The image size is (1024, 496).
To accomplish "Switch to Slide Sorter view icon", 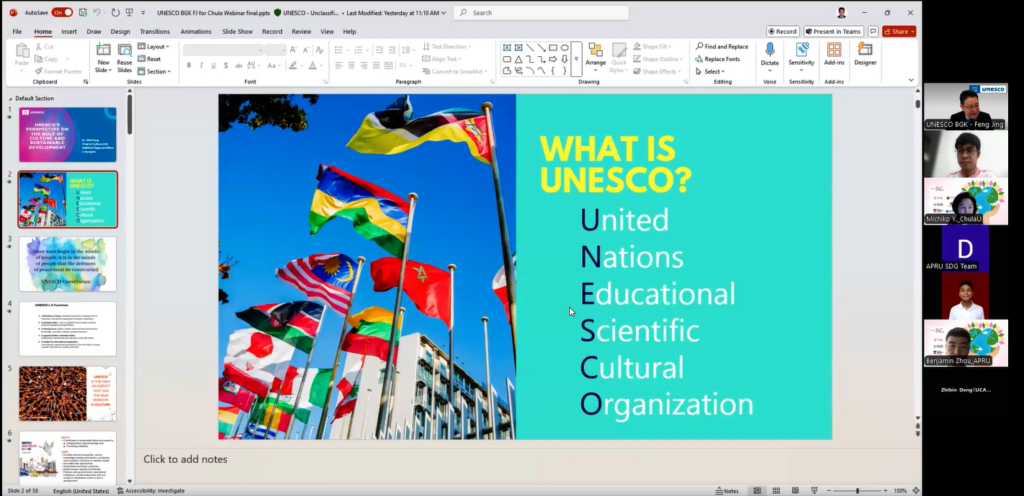I will click(776, 491).
